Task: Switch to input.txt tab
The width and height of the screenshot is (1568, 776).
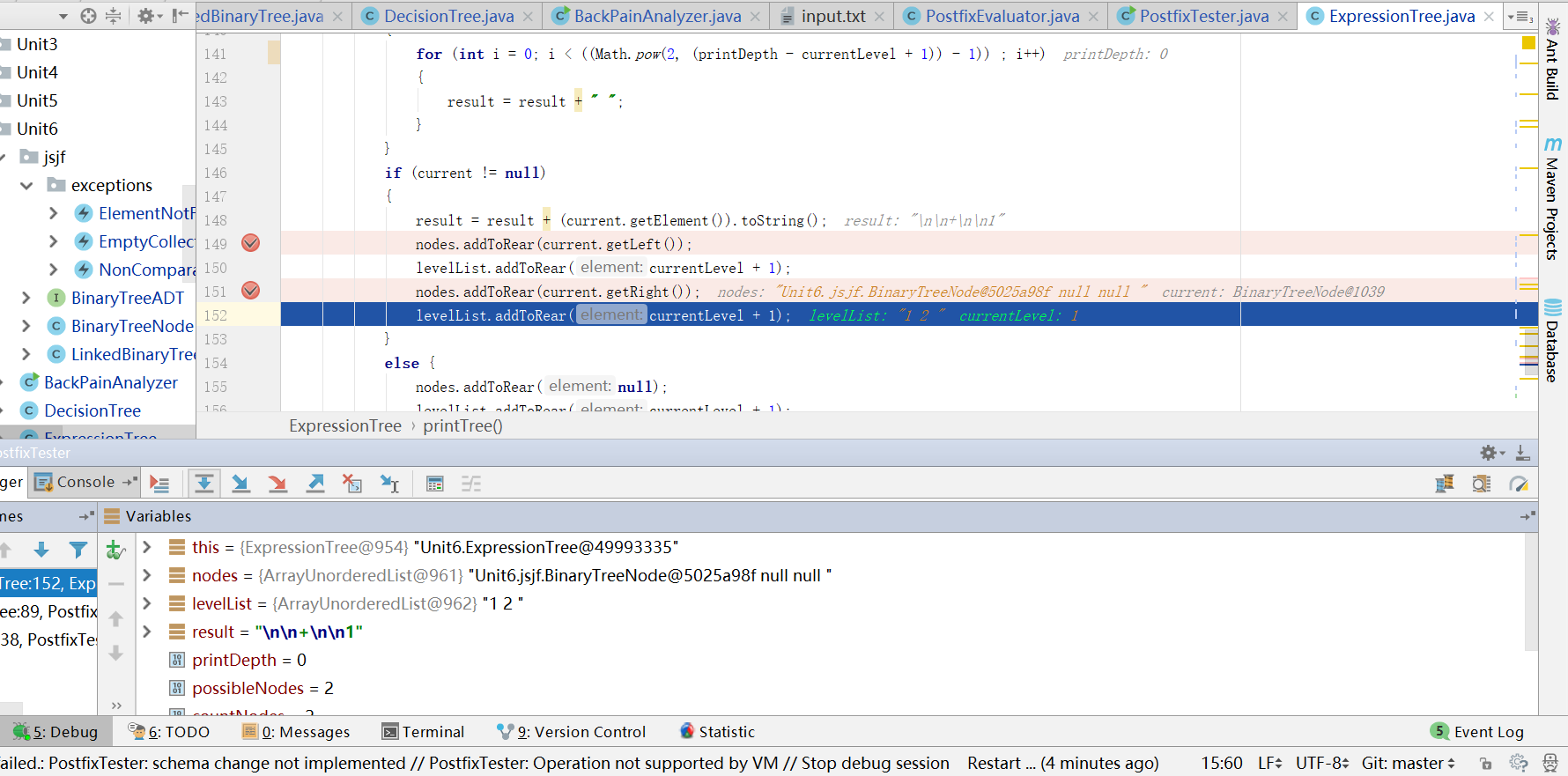Action: click(832, 16)
